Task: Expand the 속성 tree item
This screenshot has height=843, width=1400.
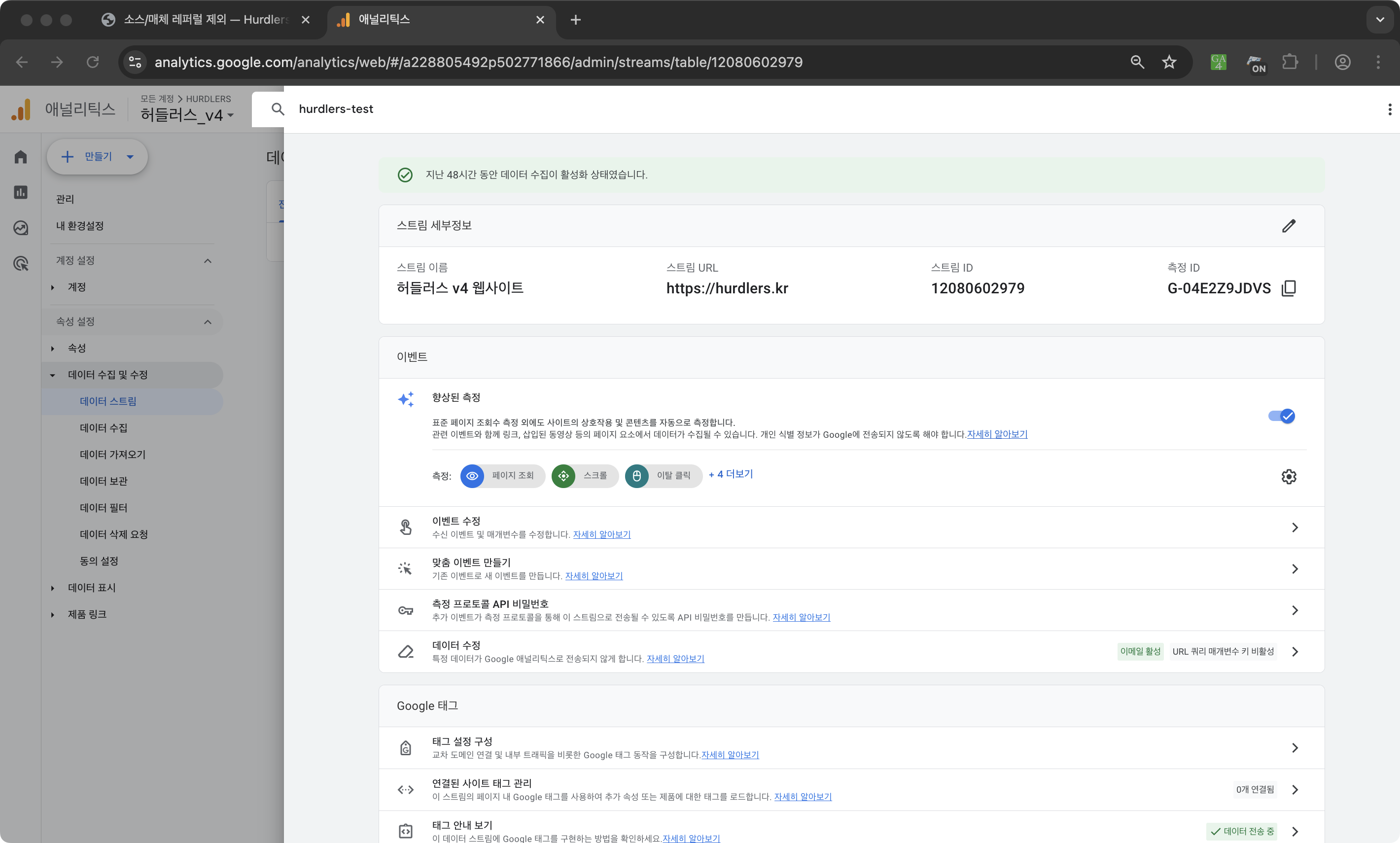Action: point(52,348)
